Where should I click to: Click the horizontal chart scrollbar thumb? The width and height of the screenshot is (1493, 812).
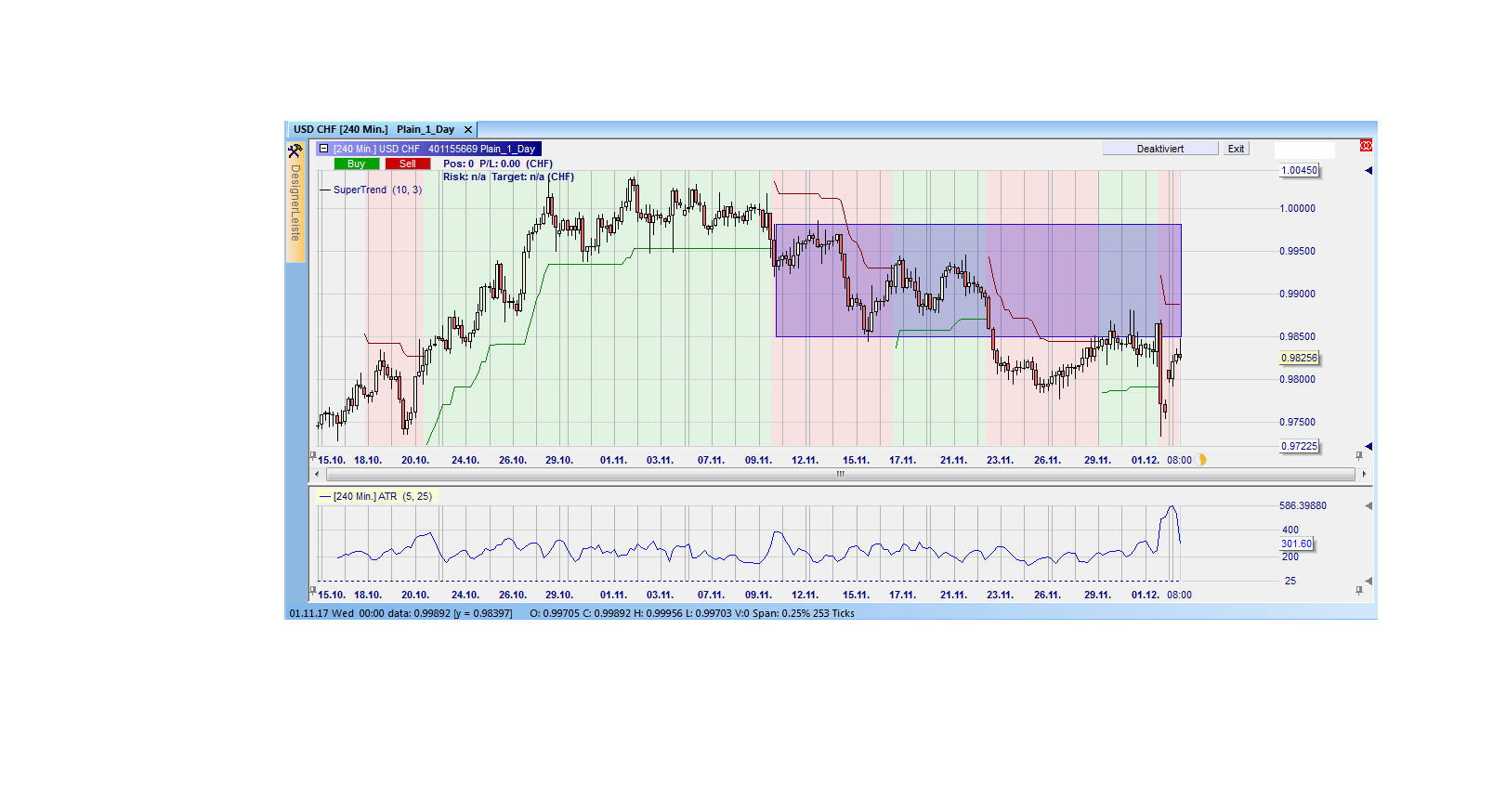point(841,474)
